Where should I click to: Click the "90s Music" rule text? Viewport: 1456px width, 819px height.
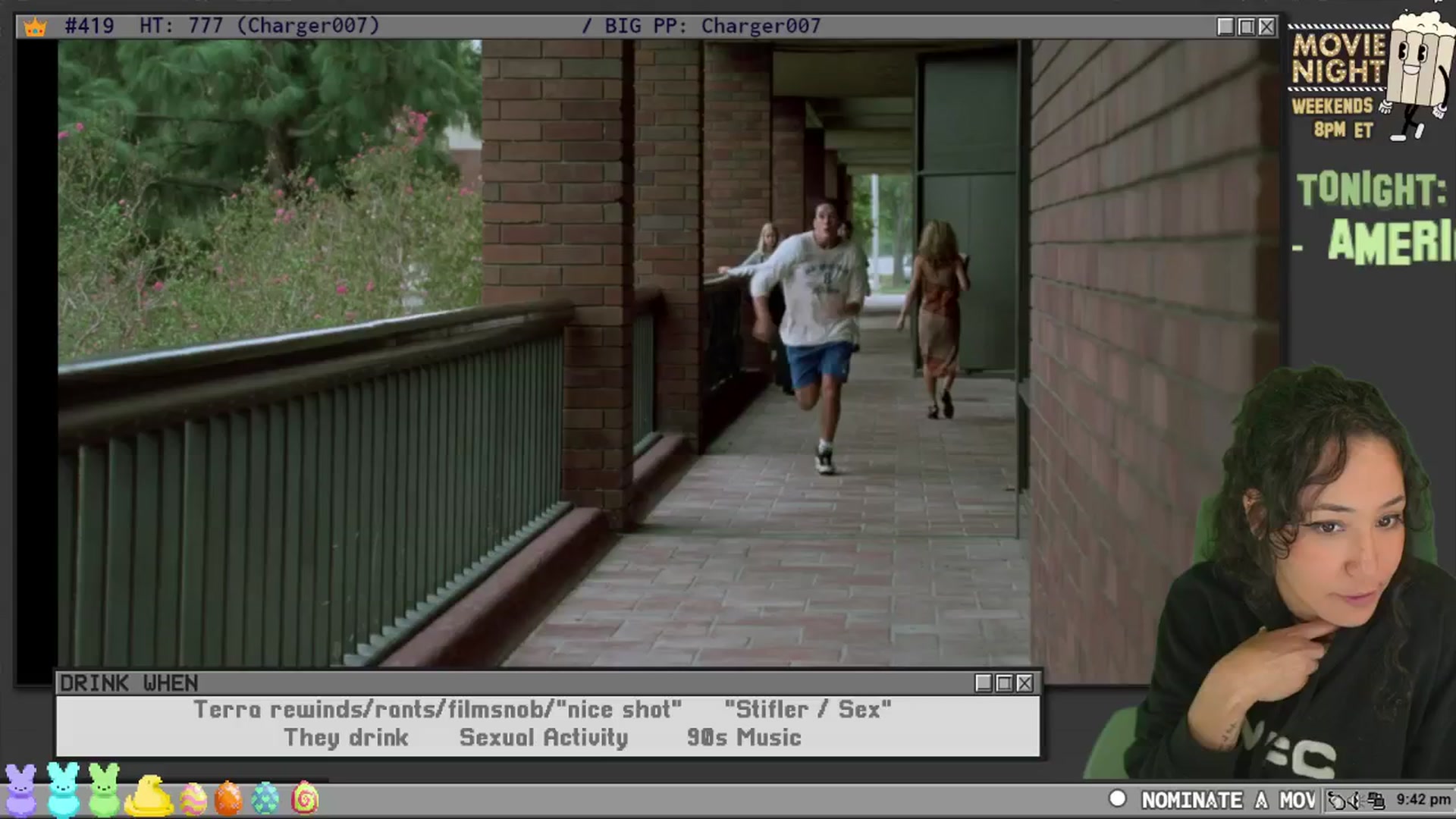point(744,738)
